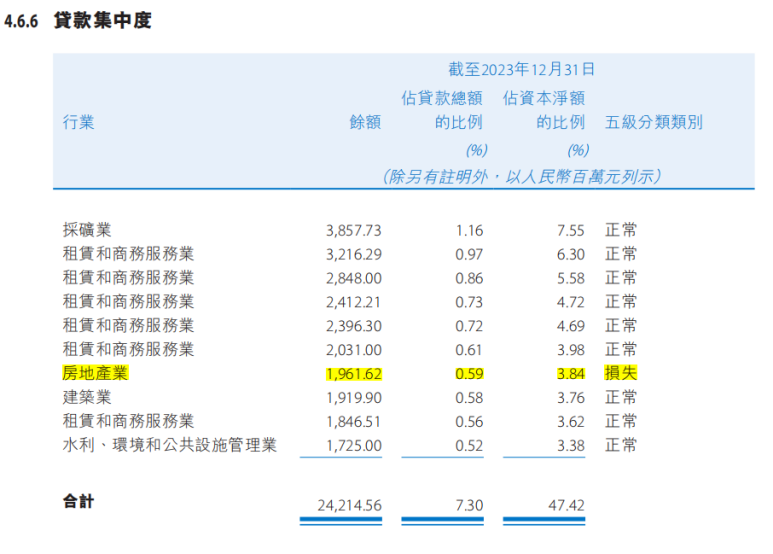Select 水利、環境和公共設施管理業 row label

[170, 445]
